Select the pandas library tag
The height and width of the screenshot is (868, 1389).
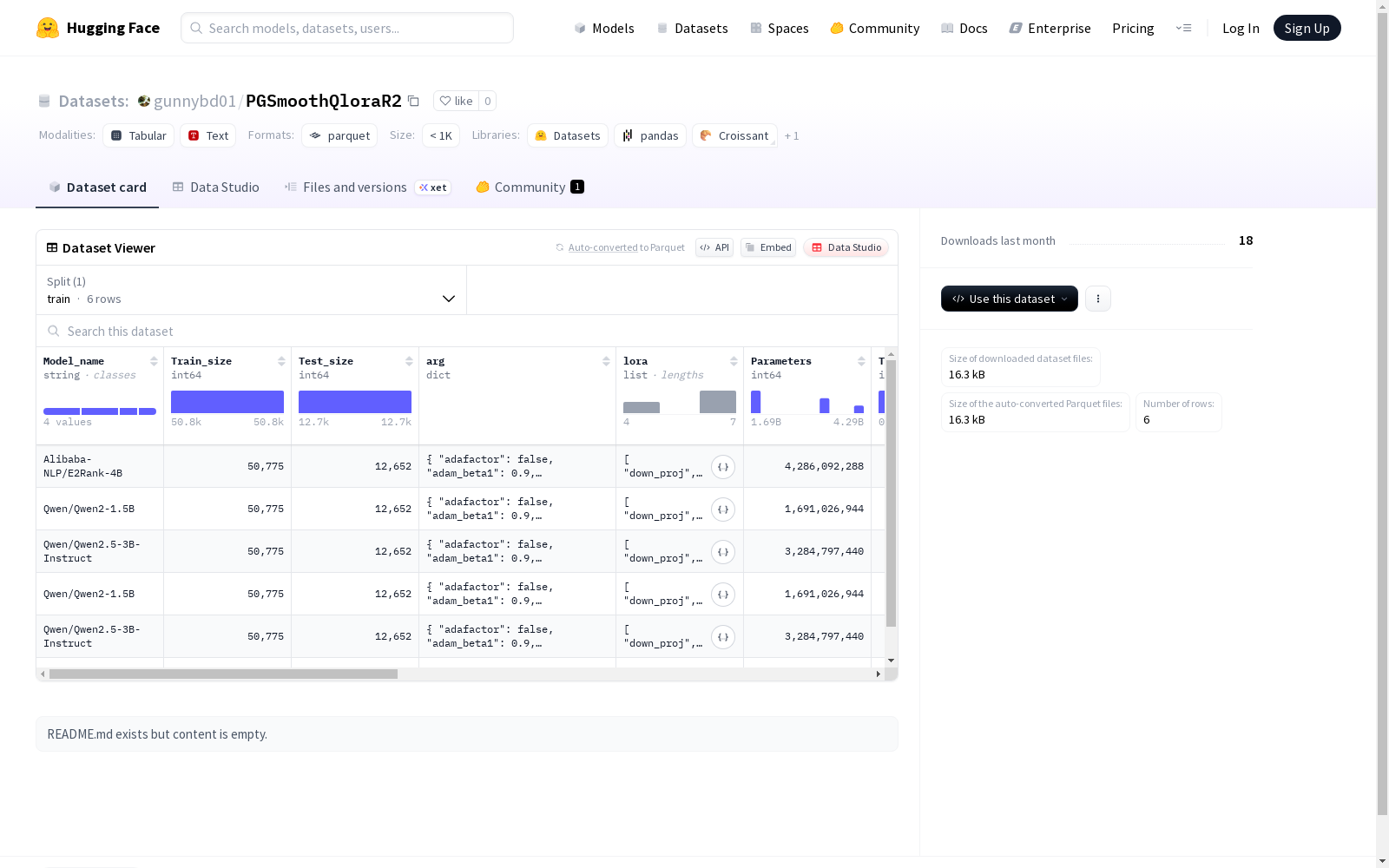pyautogui.click(x=650, y=135)
